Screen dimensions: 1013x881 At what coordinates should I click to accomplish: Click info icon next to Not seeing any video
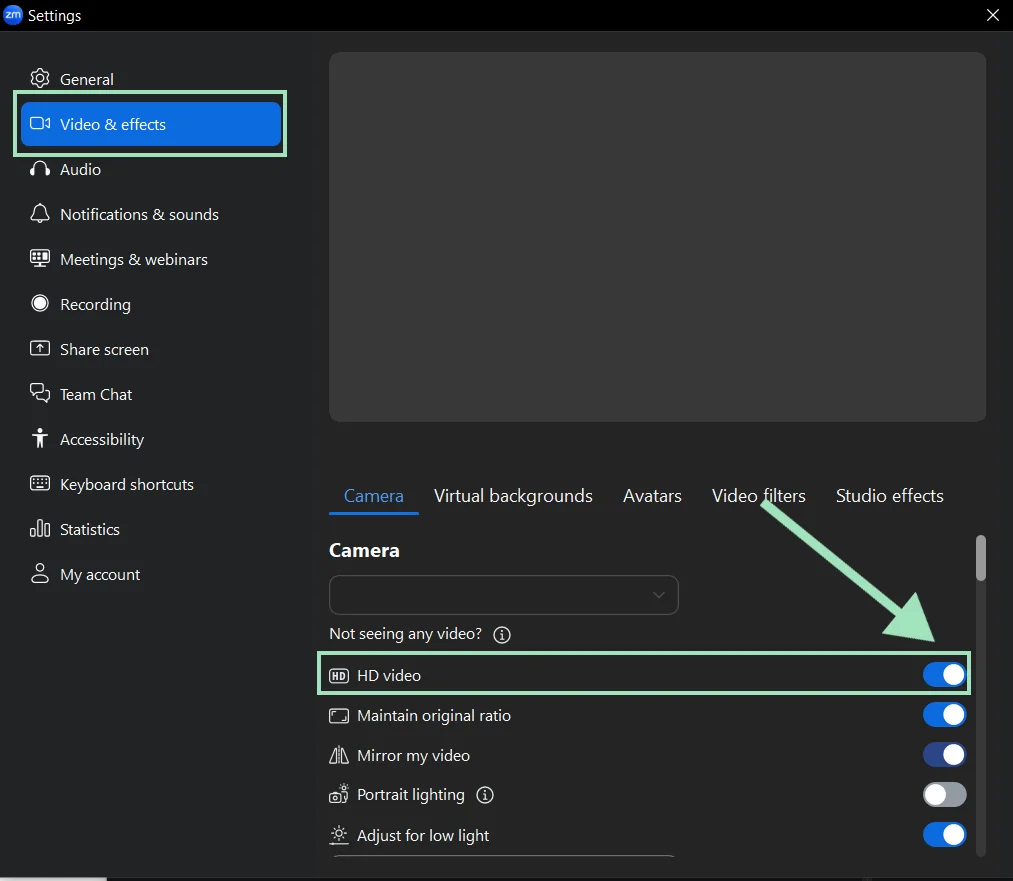tap(502, 635)
